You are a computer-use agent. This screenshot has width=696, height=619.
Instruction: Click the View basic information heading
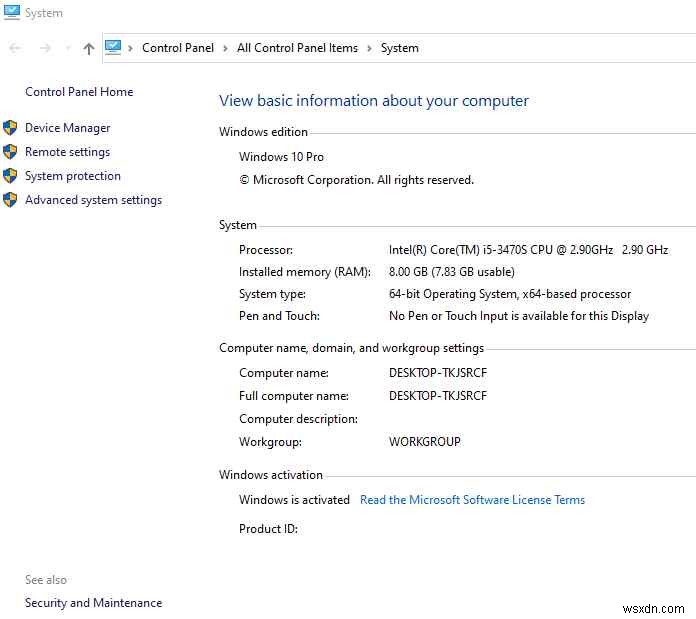[x=374, y=101]
